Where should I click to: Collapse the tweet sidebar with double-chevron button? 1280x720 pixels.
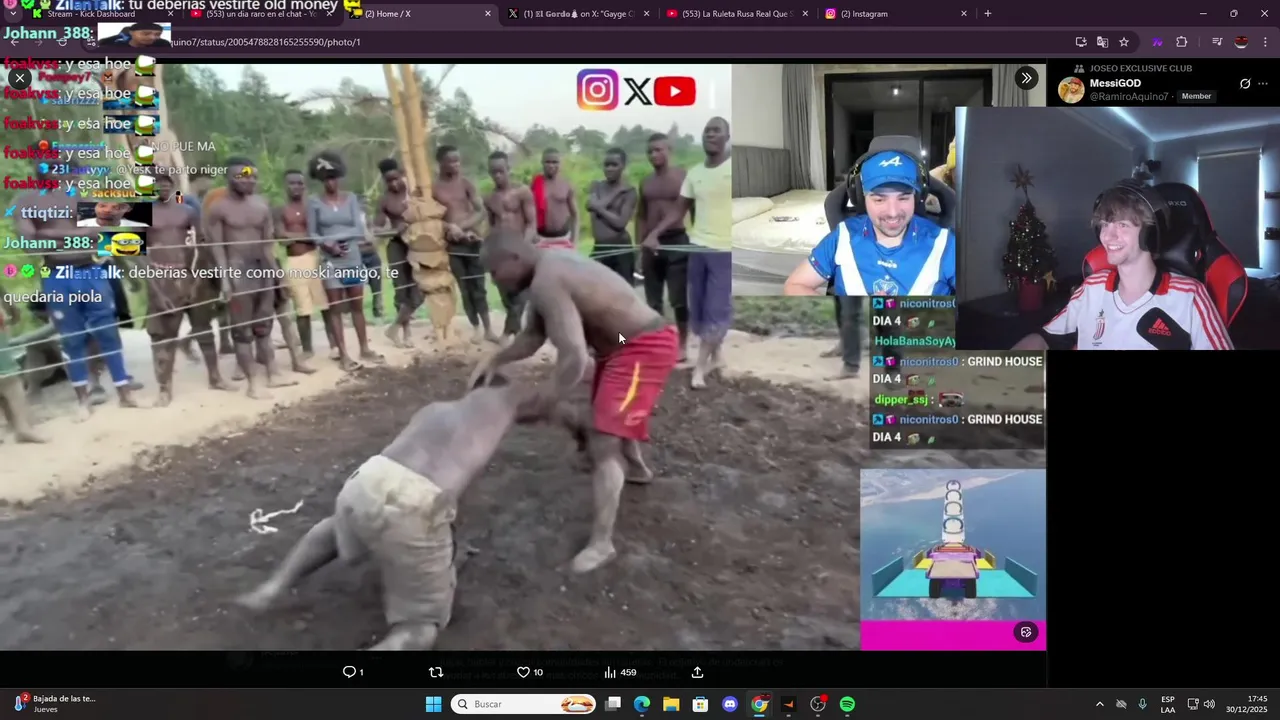click(1026, 78)
